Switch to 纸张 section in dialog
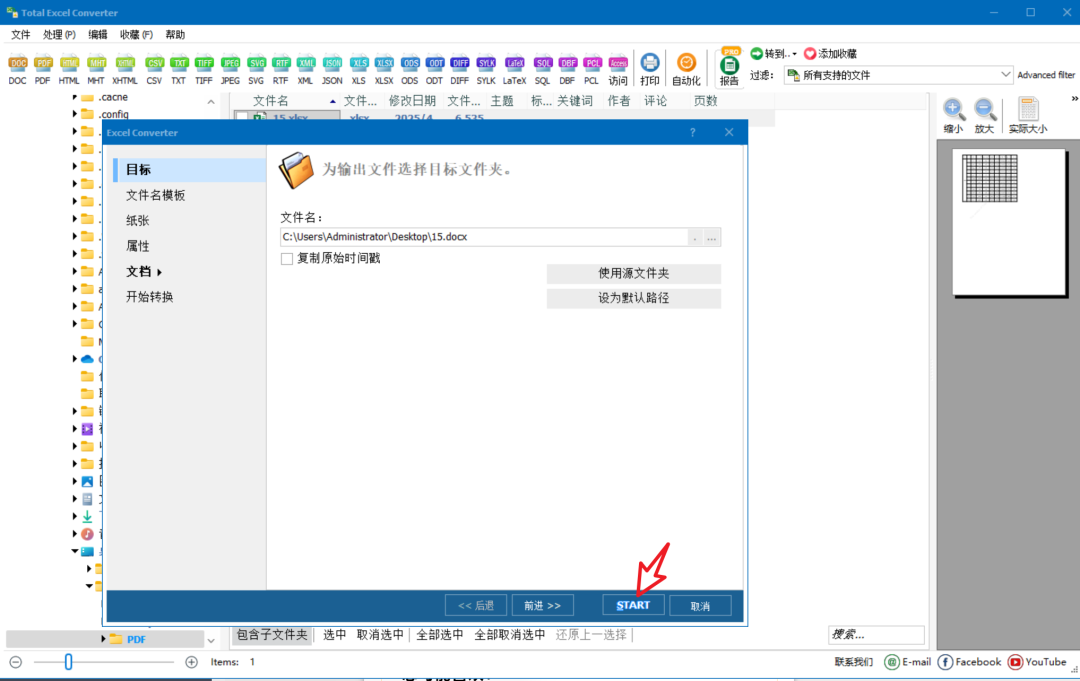 [138, 221]
